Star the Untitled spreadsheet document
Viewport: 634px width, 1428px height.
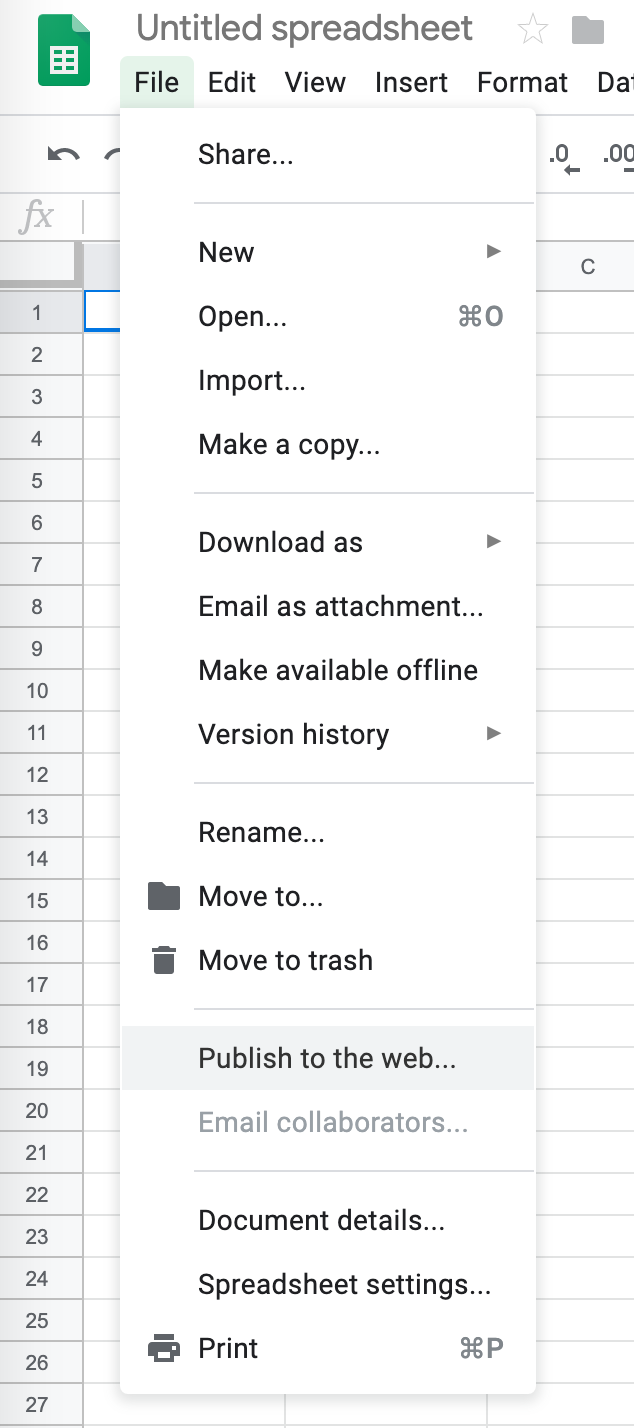coord(532,30)
